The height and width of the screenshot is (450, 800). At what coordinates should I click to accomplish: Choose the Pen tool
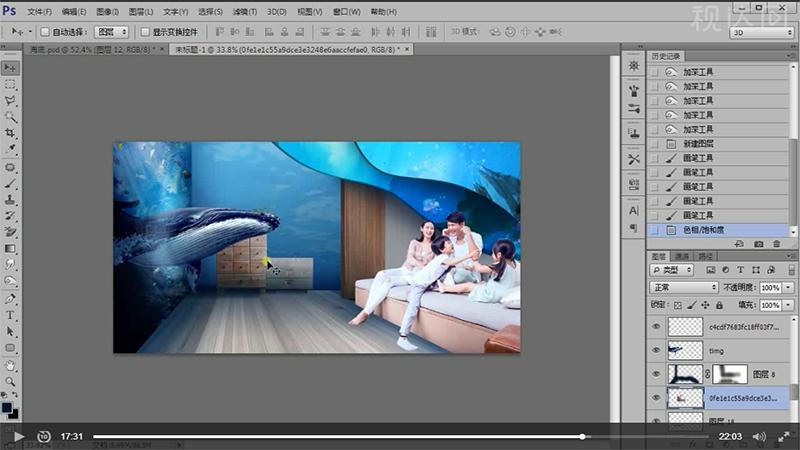10,298
